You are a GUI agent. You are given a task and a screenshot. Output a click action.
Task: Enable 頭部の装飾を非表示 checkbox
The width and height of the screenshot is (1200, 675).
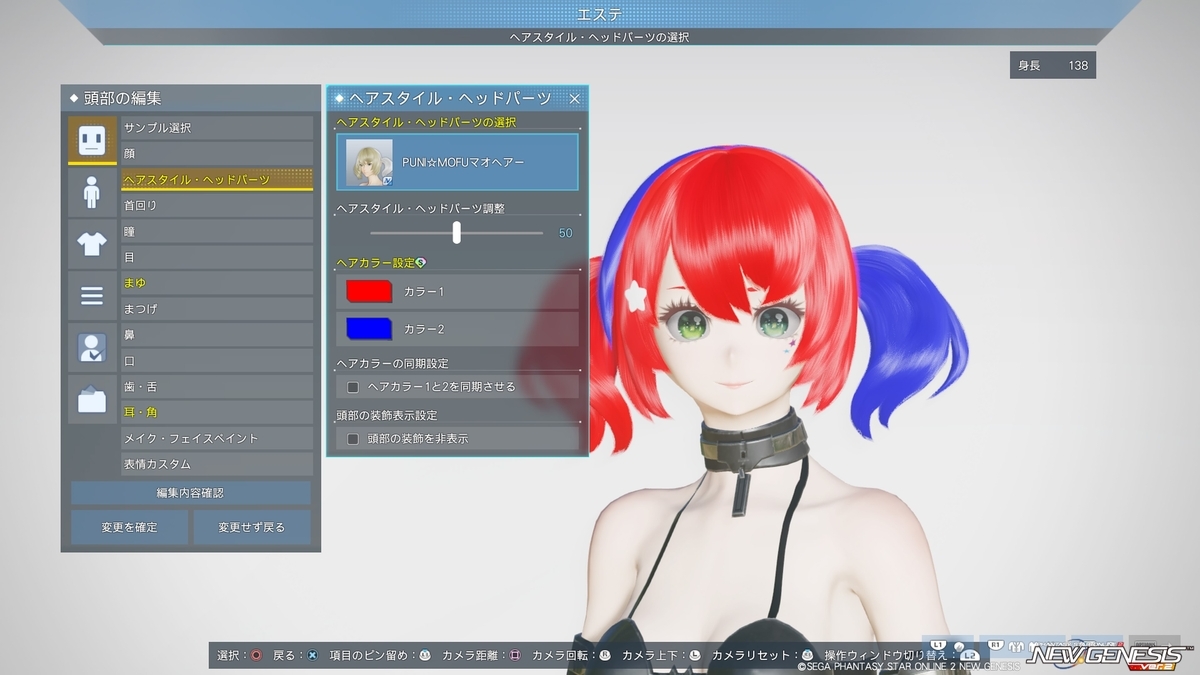352,439
